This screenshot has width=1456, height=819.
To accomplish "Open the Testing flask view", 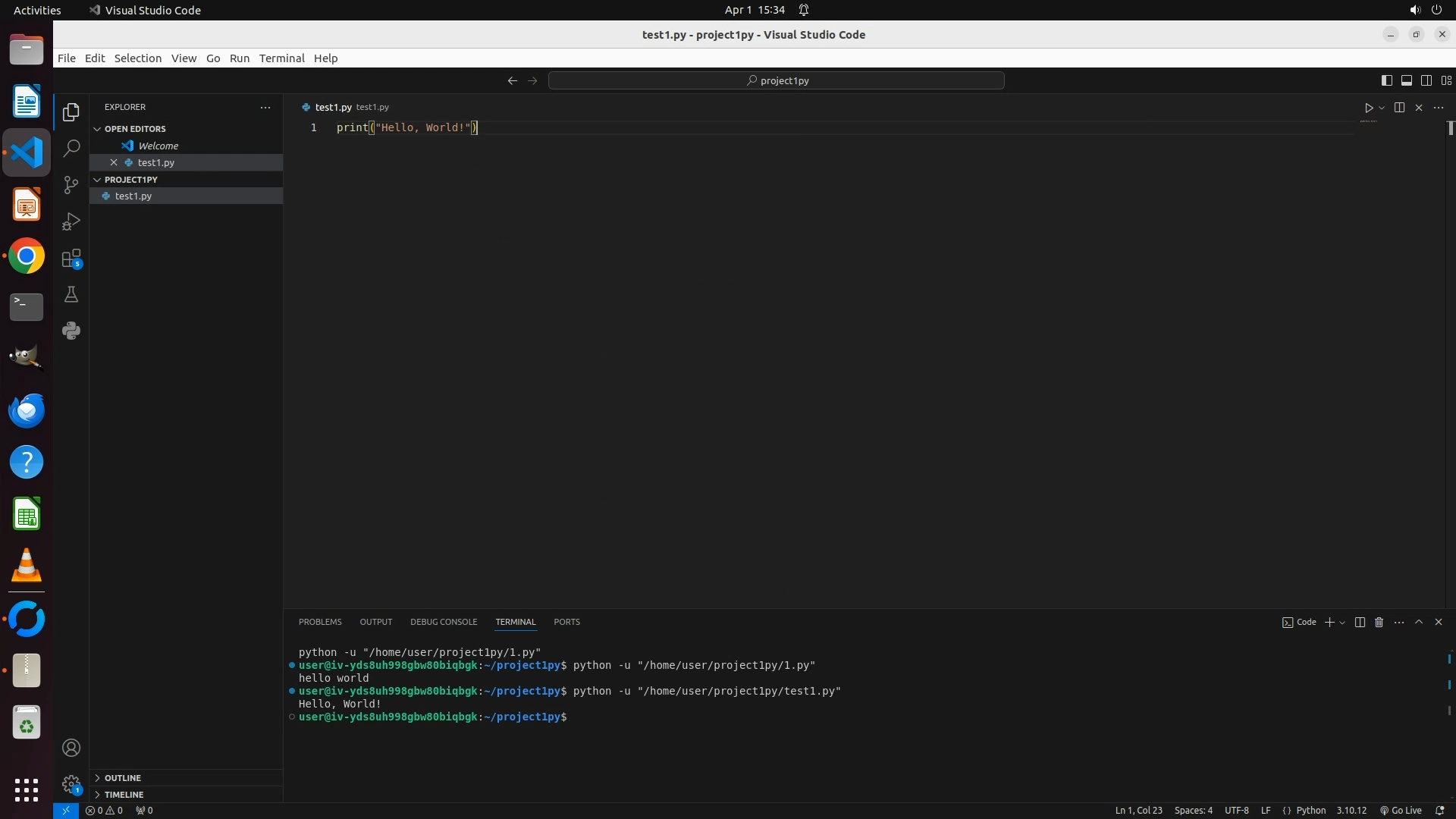I will click(x=71, y=295).
